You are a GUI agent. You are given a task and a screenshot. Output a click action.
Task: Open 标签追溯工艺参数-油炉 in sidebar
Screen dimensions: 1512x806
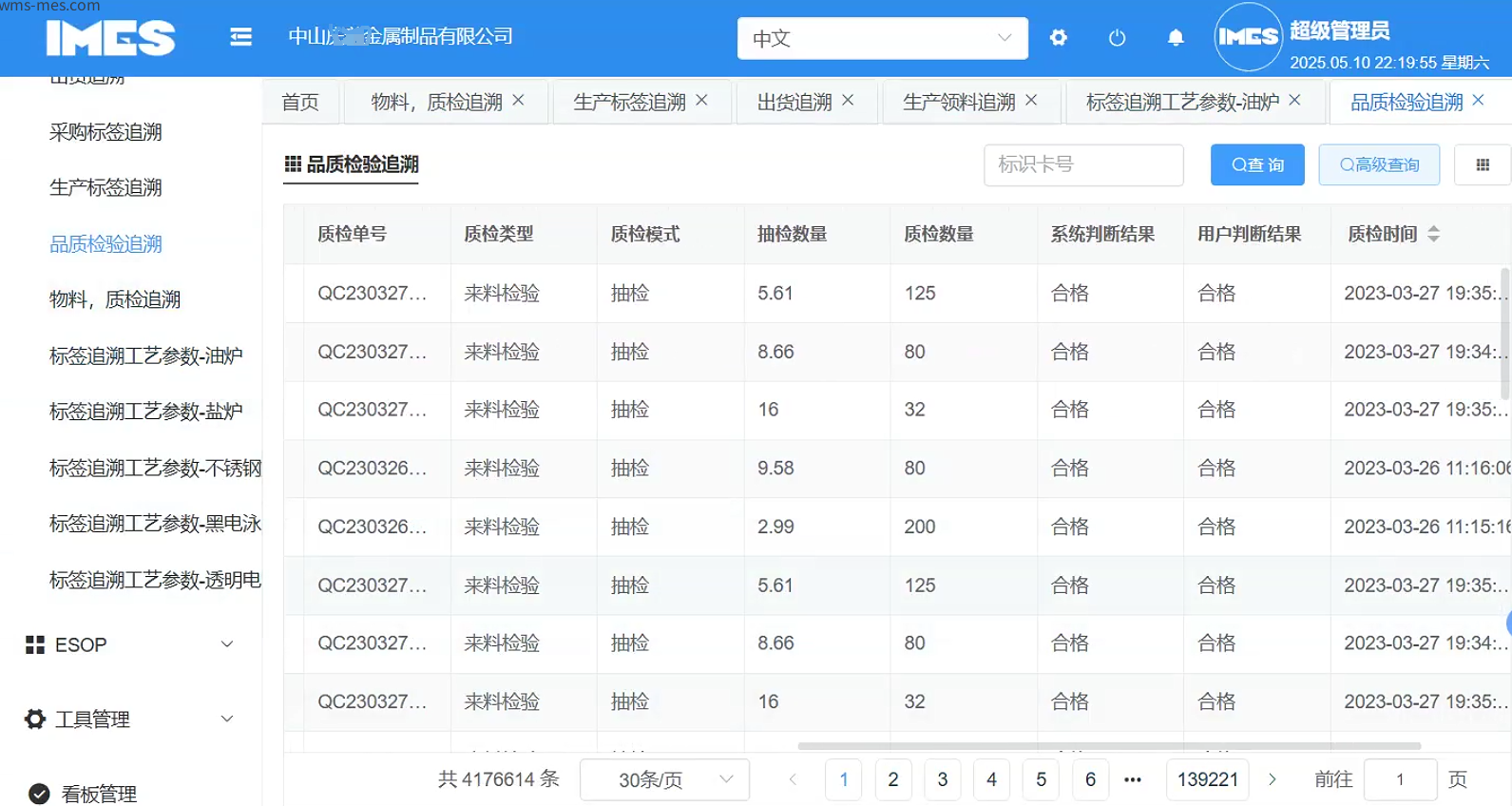pyautogui.click(x=146, y=356)
